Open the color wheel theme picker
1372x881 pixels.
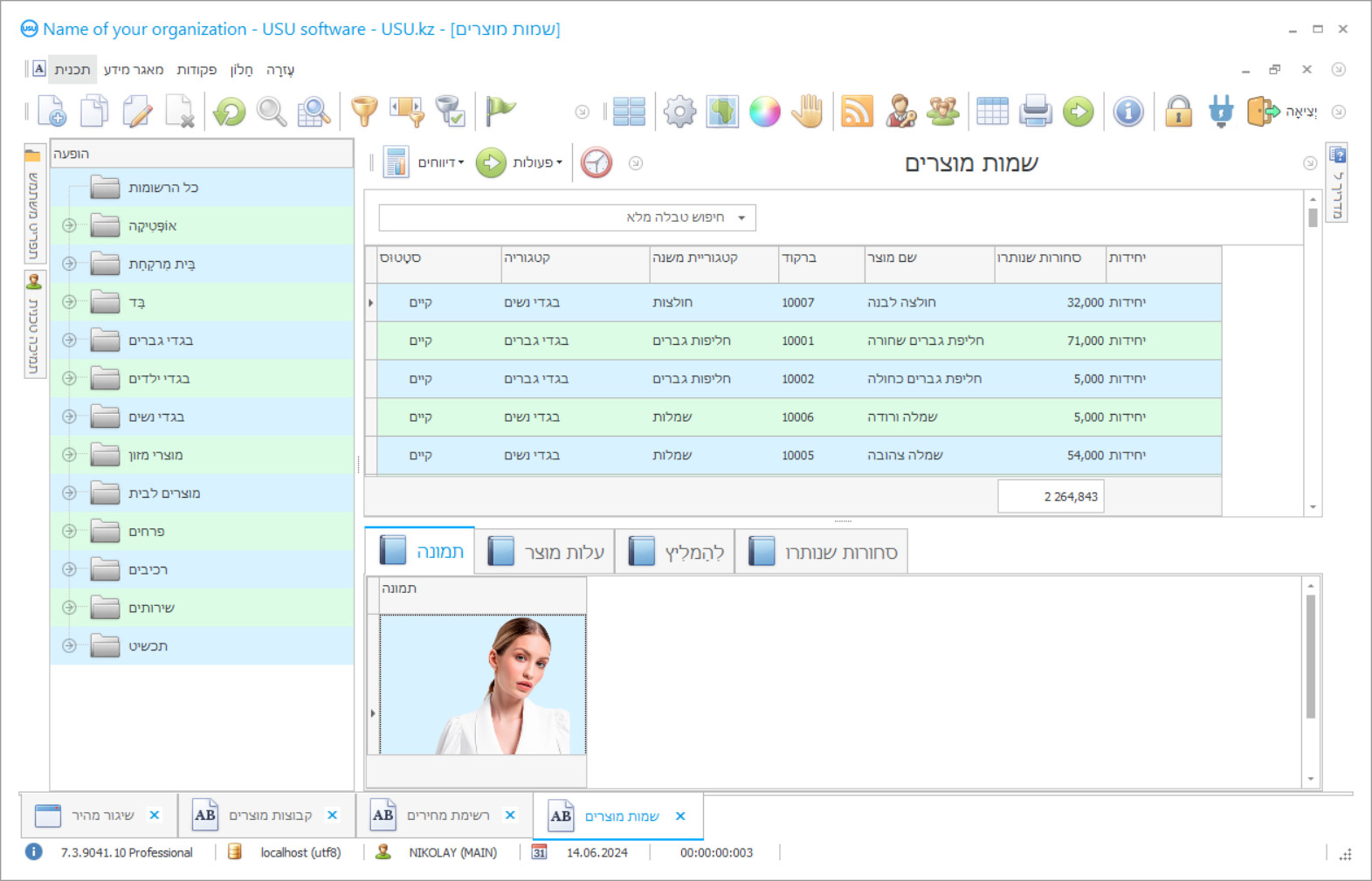765,112
